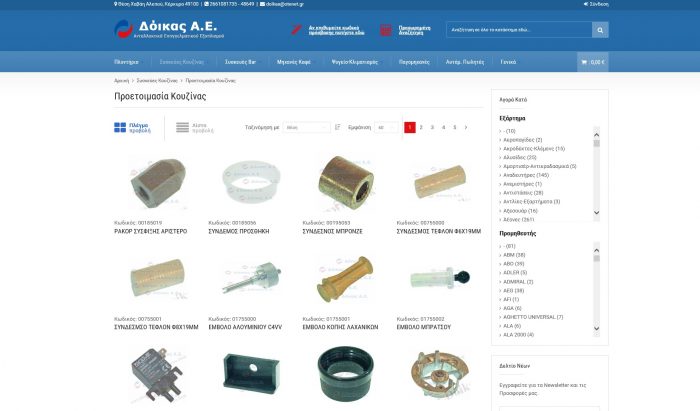
Task: Open ΣΥΝΔΕΣΜΟΣ ΠΡΟΣΘΗΚΗ product image
Action: (x=251, y=183)
